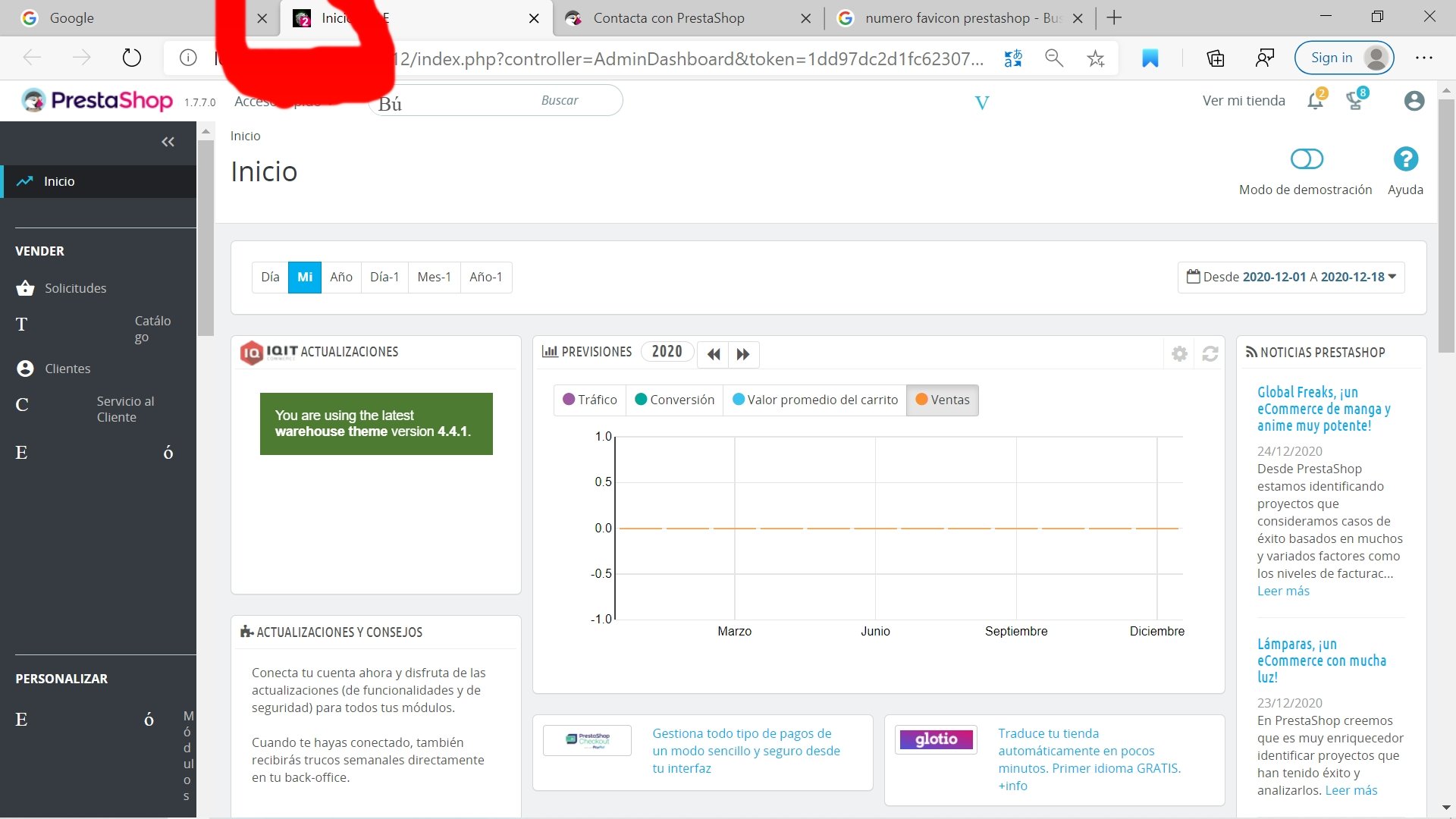Image resolution: width=1456 pixels, height=819 pixels.
Task: Click Leer más under Global Freaks article
Action: click(x=1283, y=591)
